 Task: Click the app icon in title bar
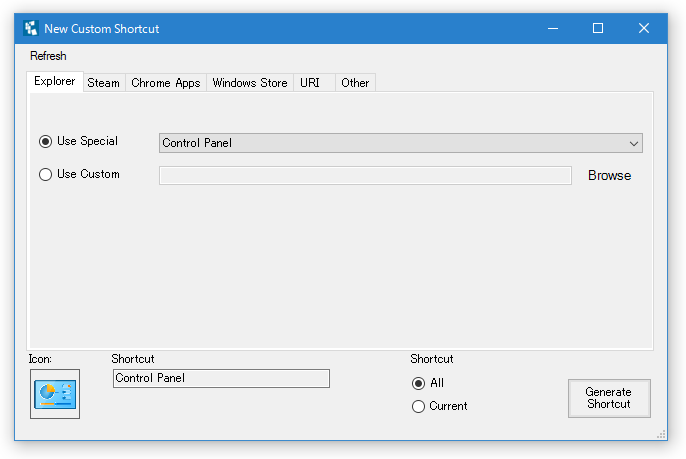(31, 28)
